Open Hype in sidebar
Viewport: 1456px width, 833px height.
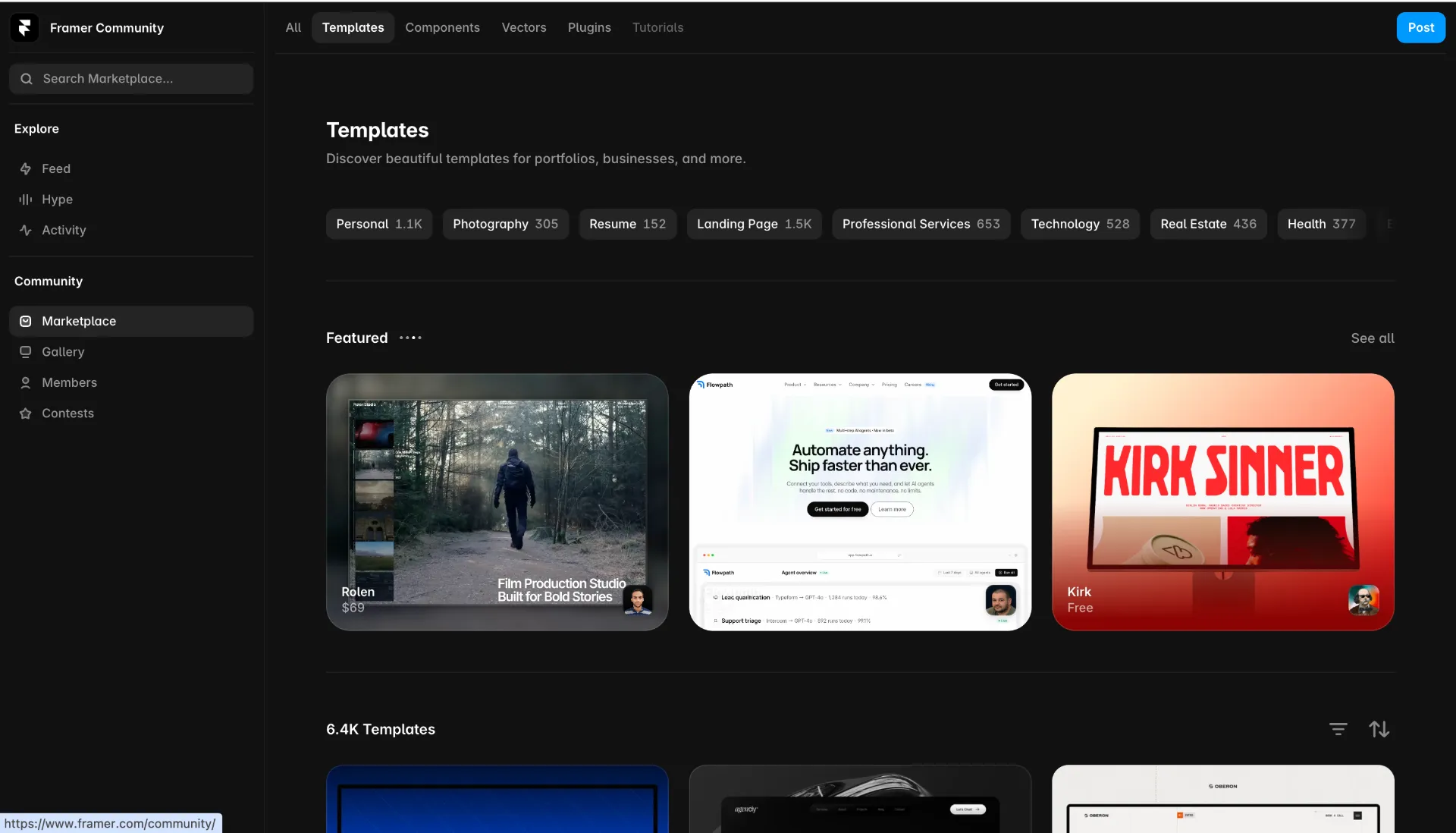tap(131, 200)
